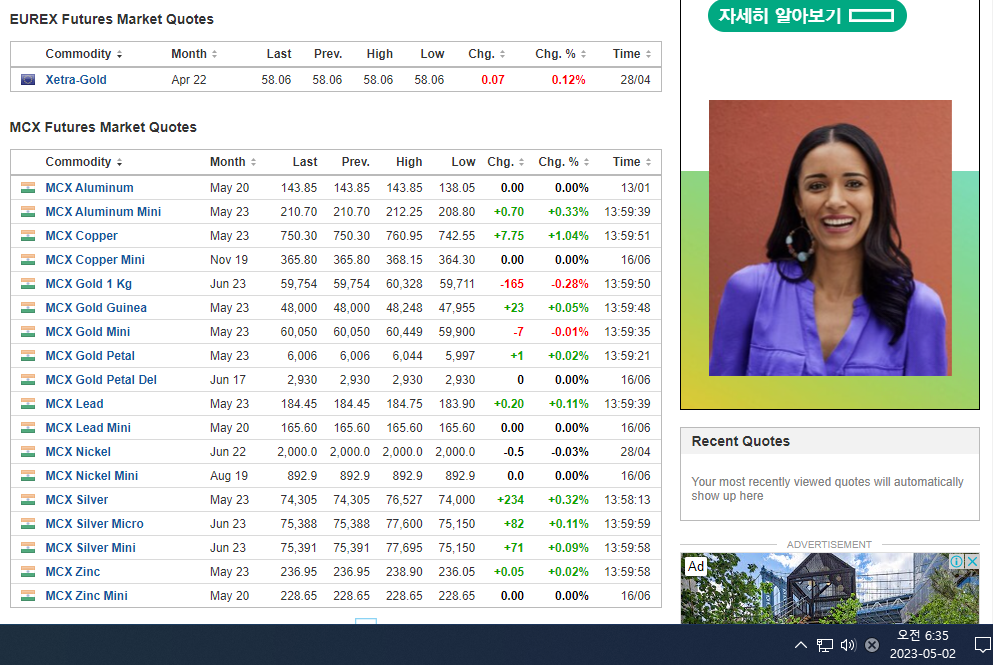Open MCX Gold Petal Del quote
The image size is (993, 665).
pyautogui.click(x=101, y=381)
